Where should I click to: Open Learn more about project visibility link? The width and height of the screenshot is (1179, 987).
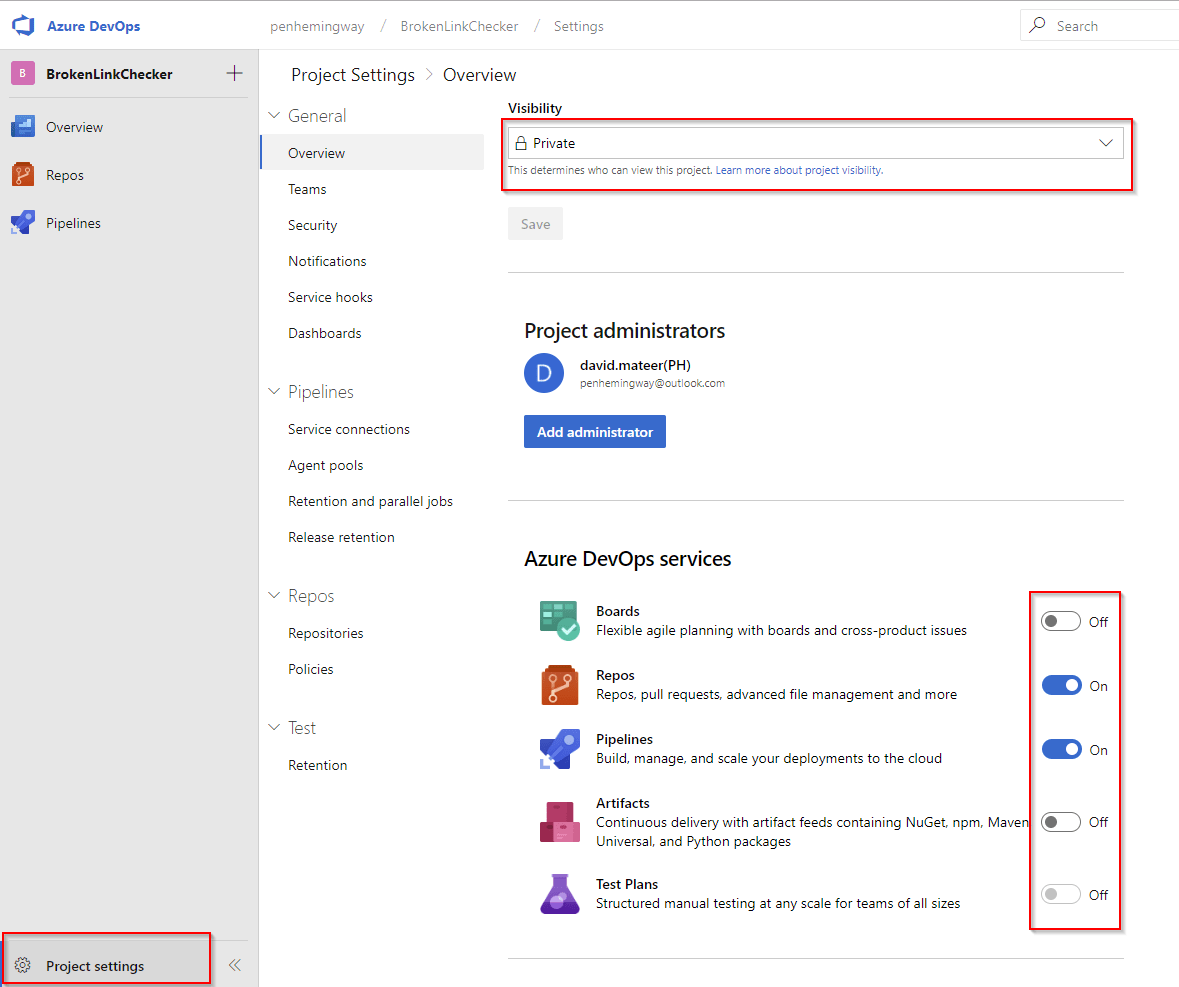[799, 171]
